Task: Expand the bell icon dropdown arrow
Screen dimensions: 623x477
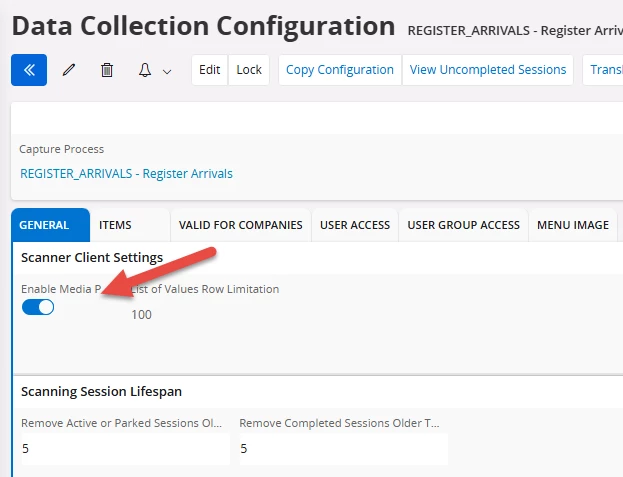Action: pos(167,71)
